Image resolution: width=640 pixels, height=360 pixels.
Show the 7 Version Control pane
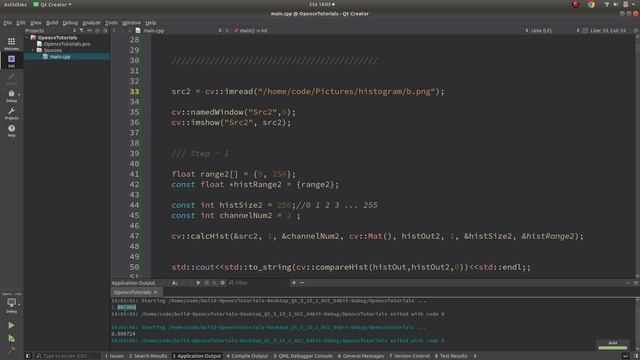pyautogui.click(x=409, y=356)
